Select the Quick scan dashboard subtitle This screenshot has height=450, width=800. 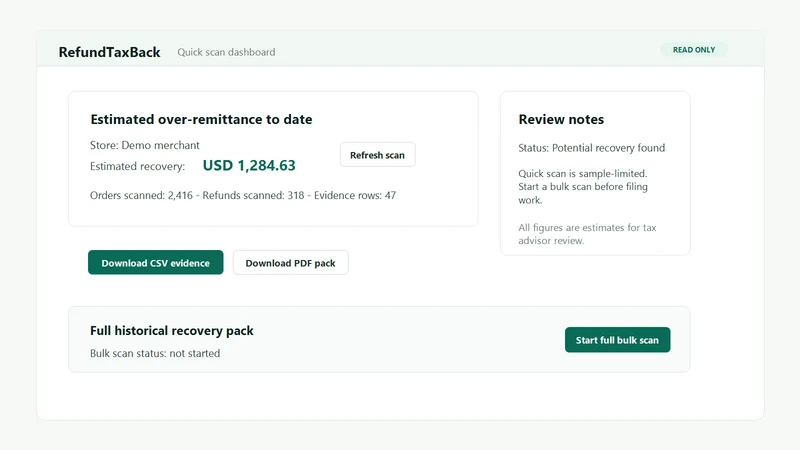click(226, 52)
